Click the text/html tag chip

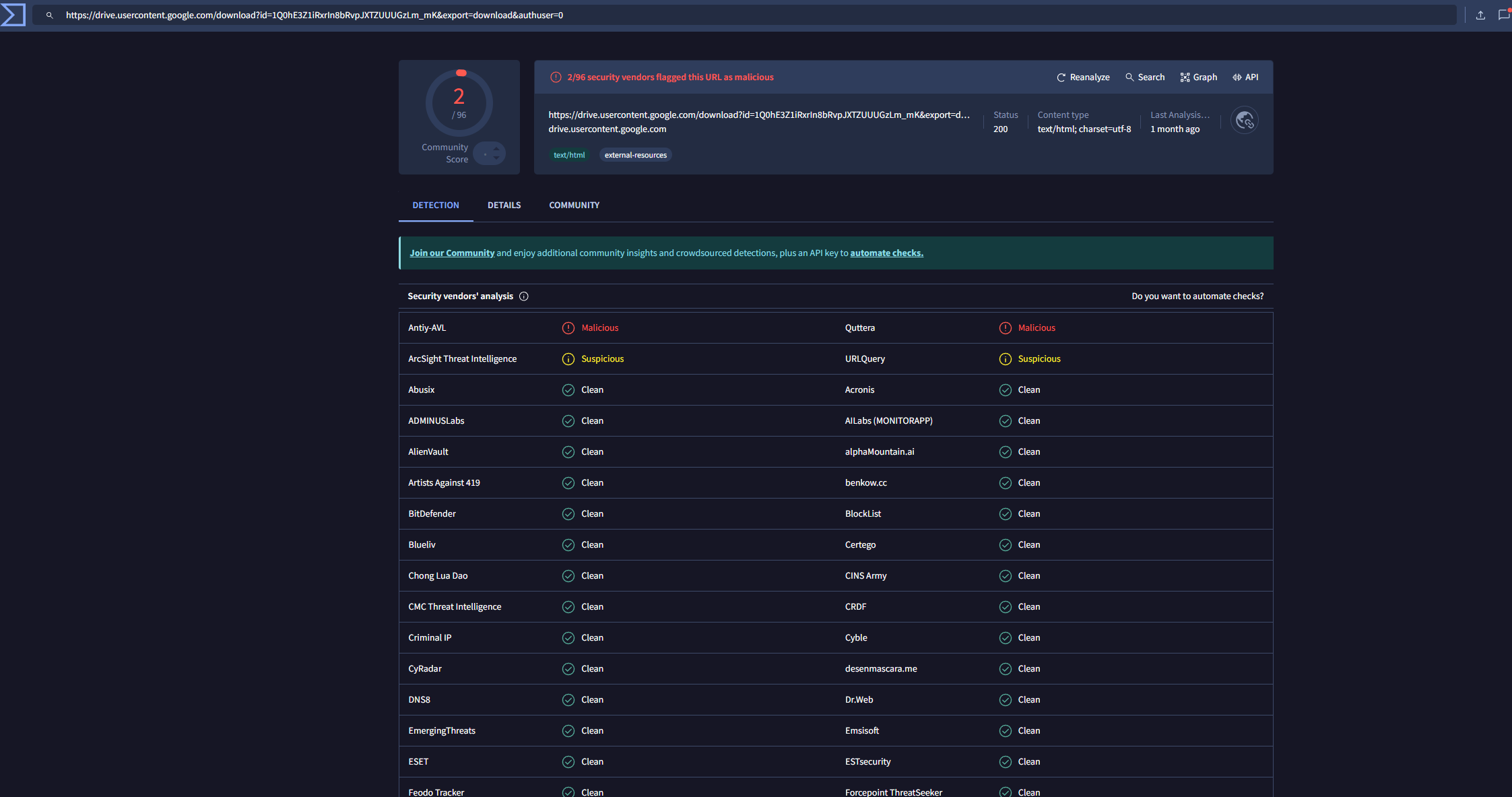(x=569, y=155)
